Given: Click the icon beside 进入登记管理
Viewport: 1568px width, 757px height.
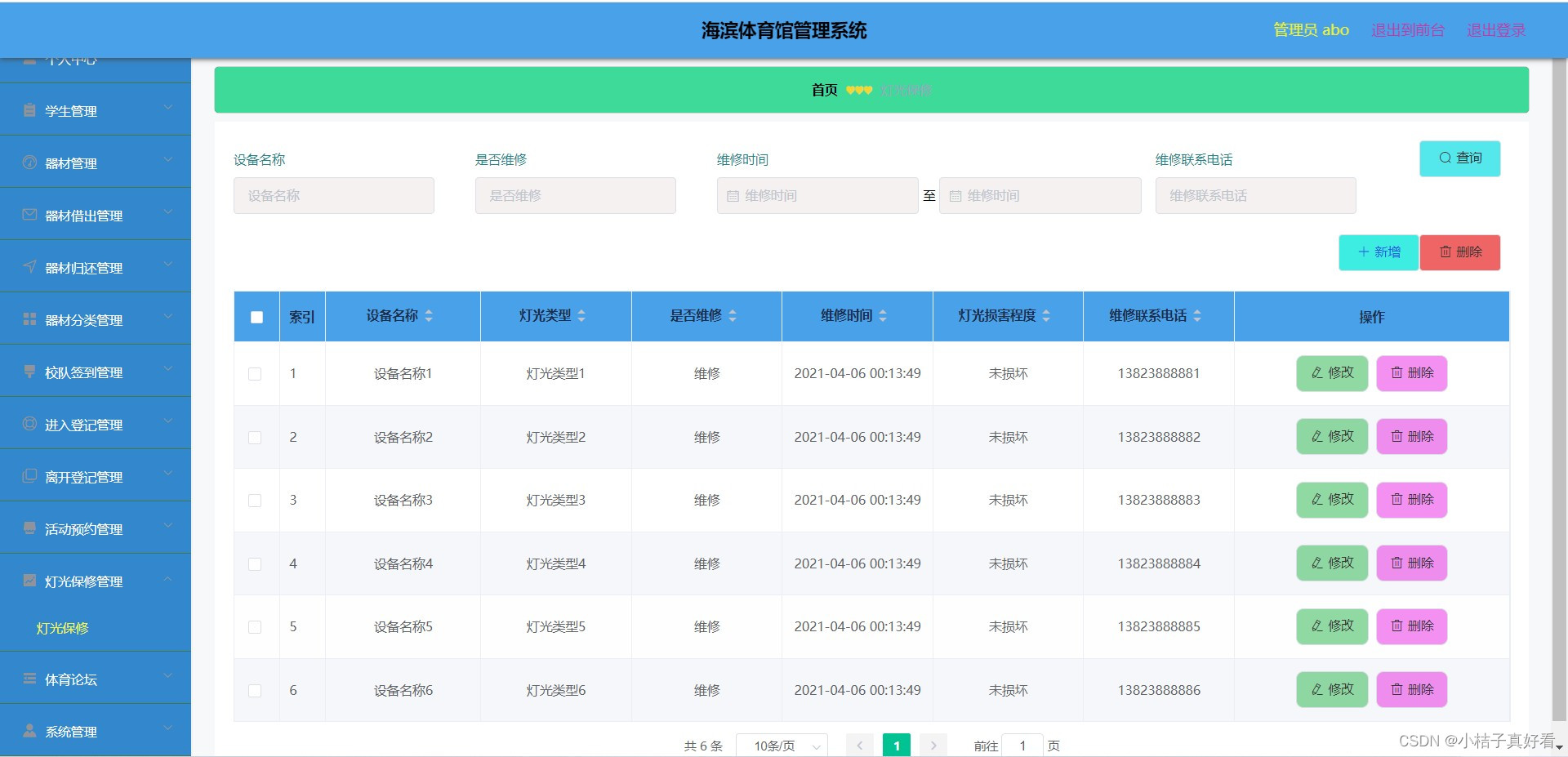Looking at the screenshot, I should pyautogui.click(x=29, y=424).
